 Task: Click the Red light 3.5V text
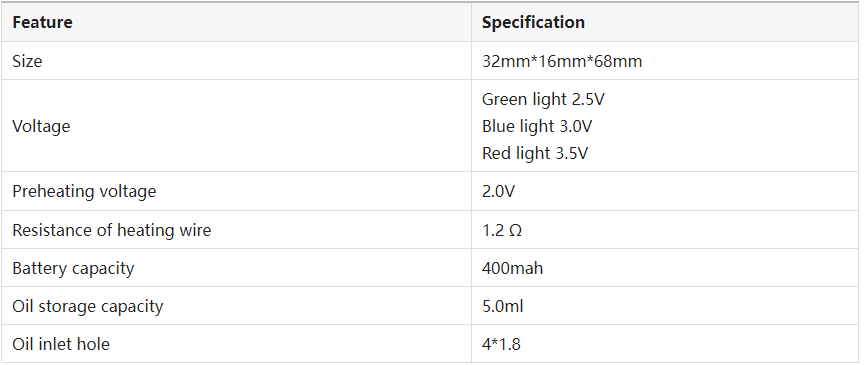point(534,153)
